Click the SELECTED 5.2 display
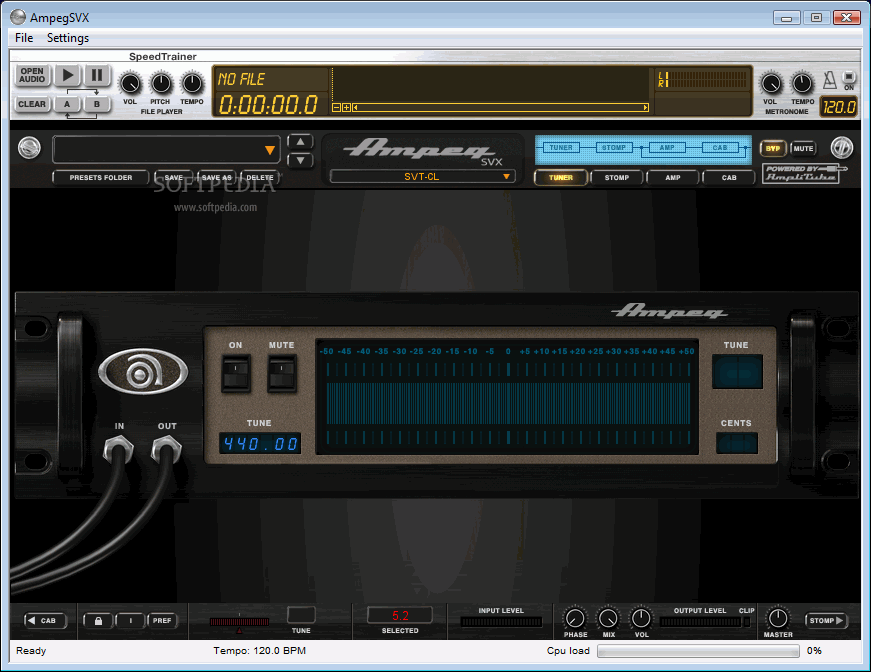 400,615
